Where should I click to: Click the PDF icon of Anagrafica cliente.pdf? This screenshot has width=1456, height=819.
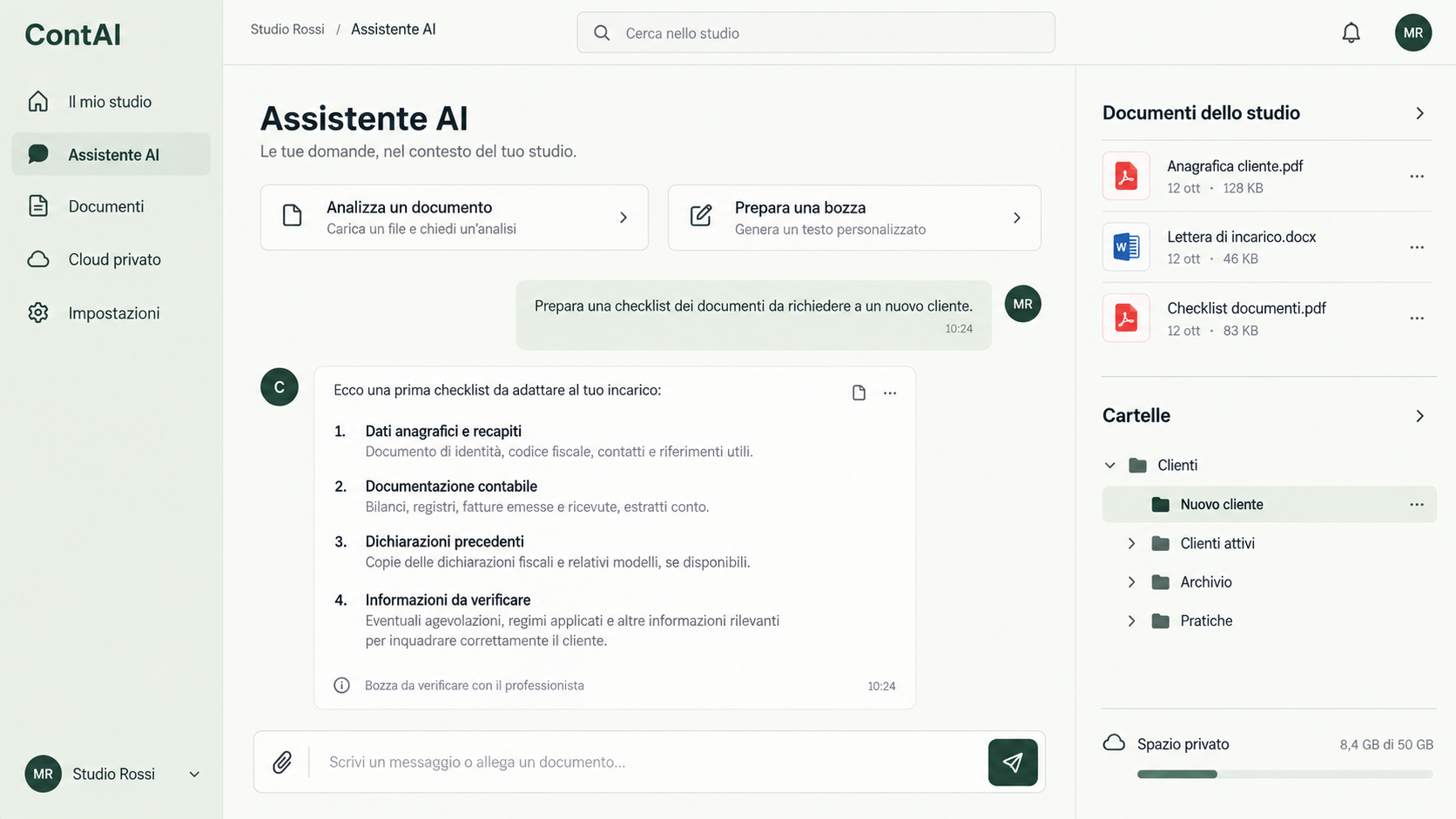pyautogui.click(x=1126, y=176)
